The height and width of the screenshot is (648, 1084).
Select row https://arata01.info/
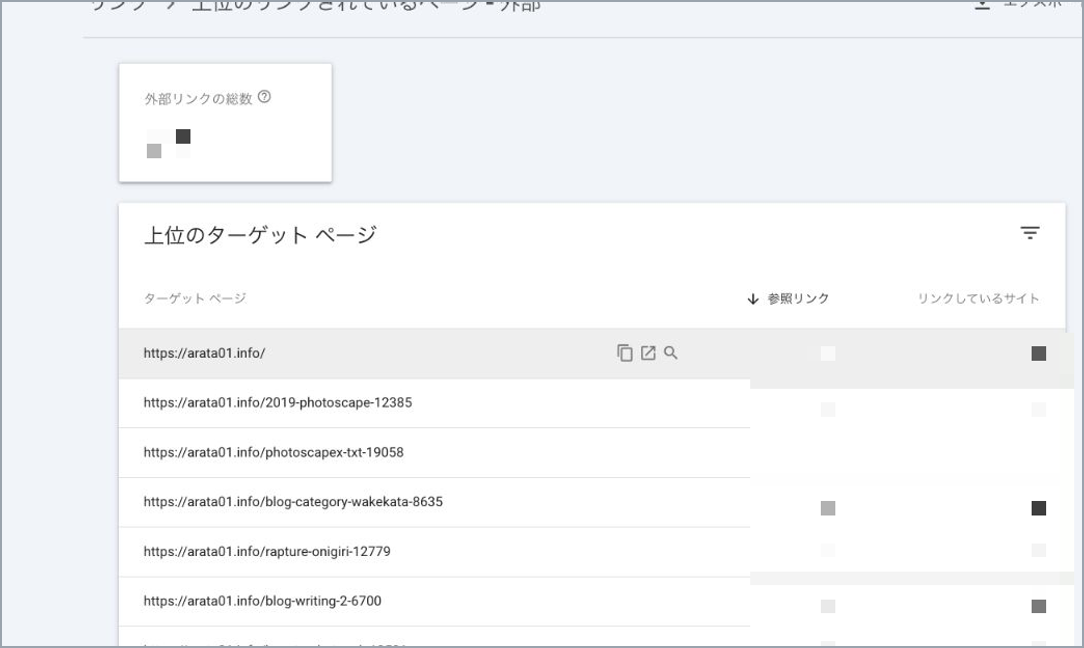(592, 353)
